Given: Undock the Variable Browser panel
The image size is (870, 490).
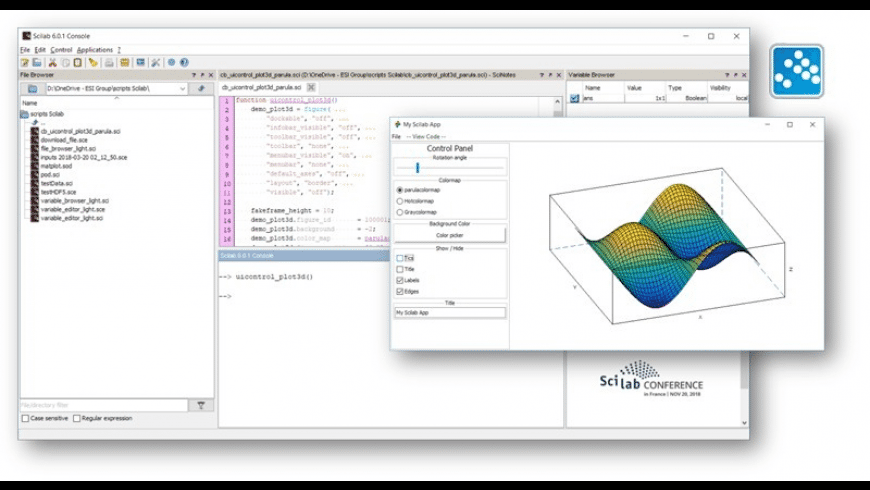Looking at the screenshot, I should (x=735, y=75).
